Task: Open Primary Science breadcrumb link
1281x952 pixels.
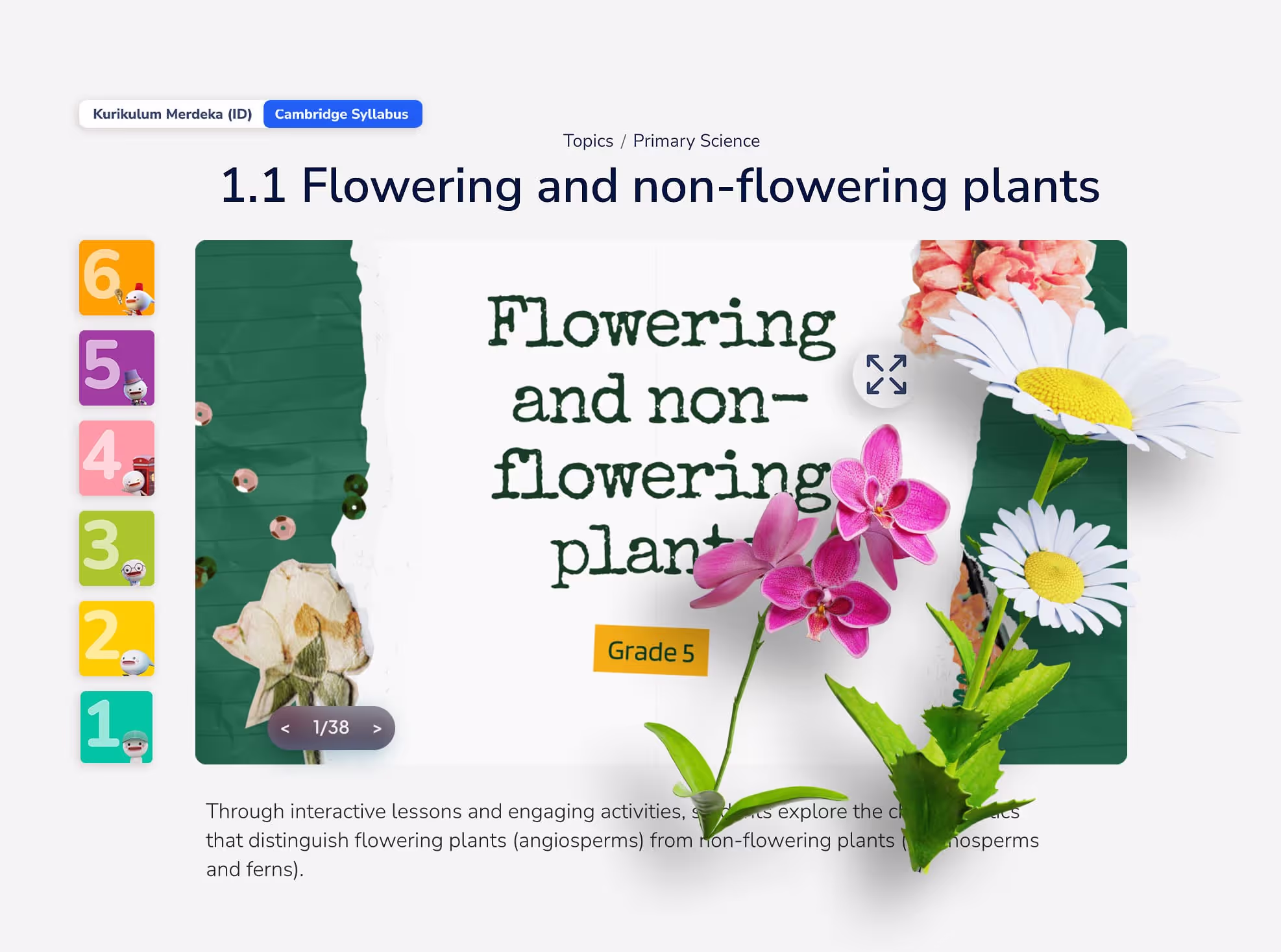Action: pyautogui.click(x=696, y=141)
